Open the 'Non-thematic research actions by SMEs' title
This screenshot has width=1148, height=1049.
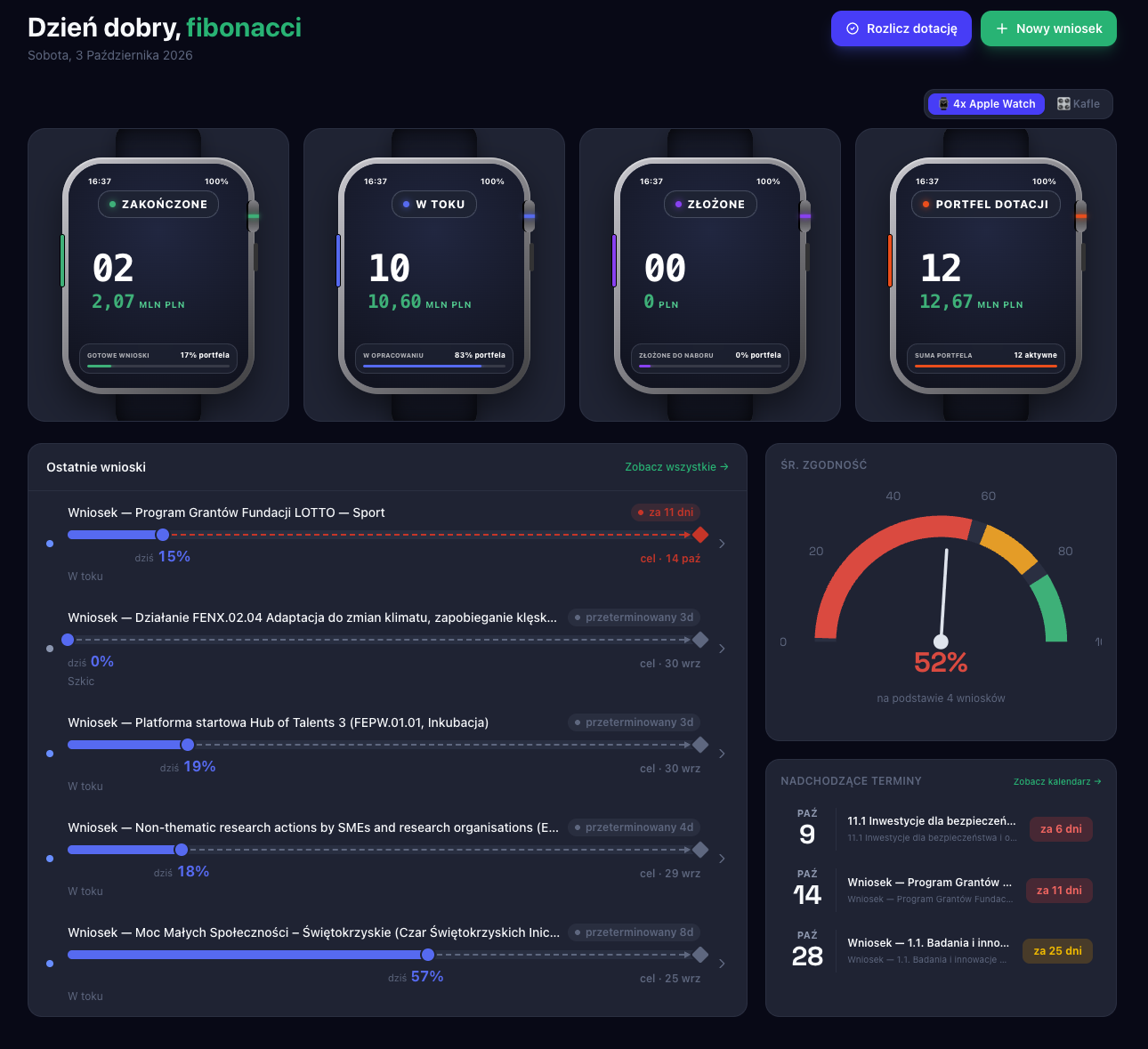[313, 827]
